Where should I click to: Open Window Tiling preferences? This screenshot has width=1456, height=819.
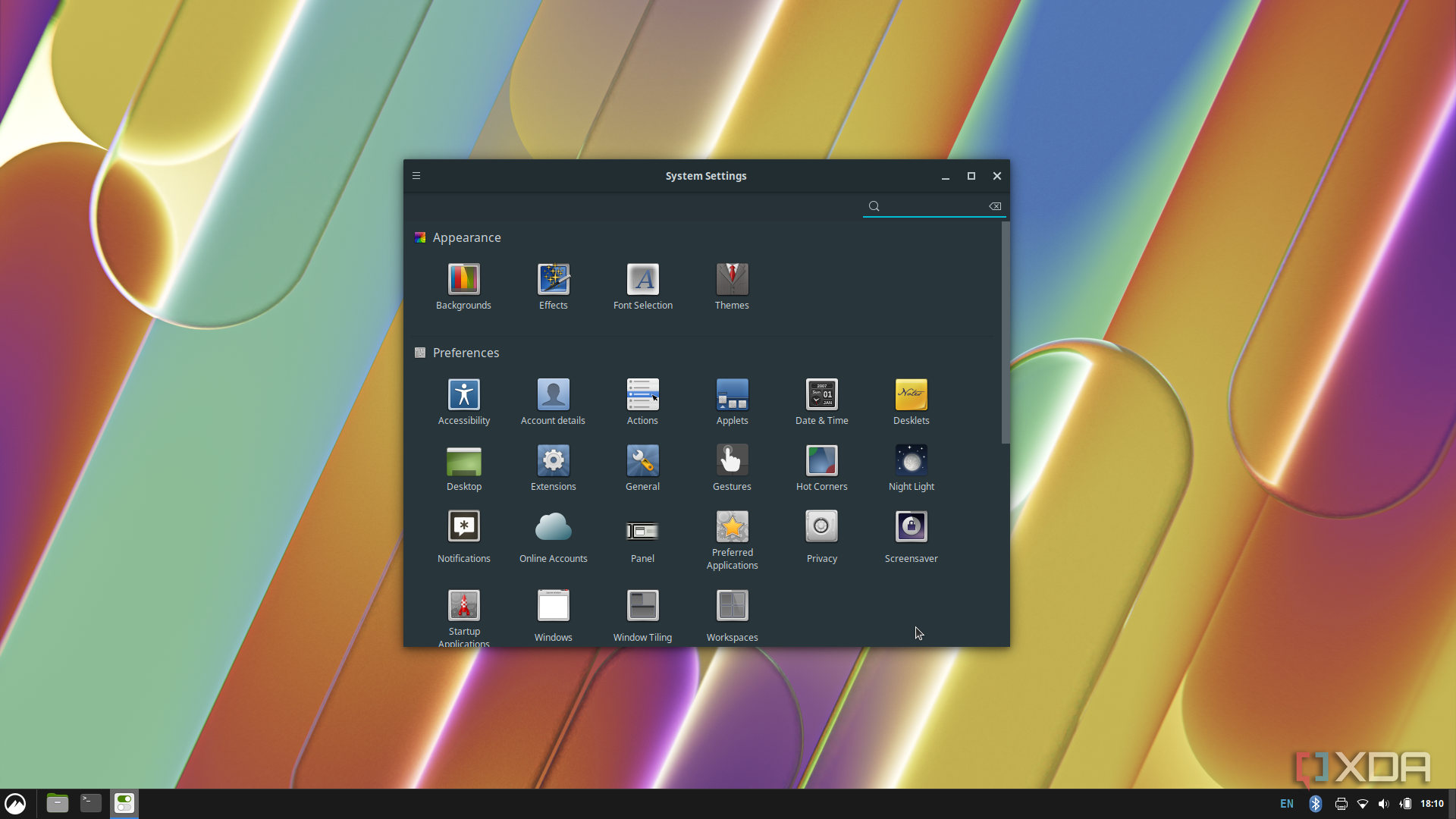(x=642, y=616)
